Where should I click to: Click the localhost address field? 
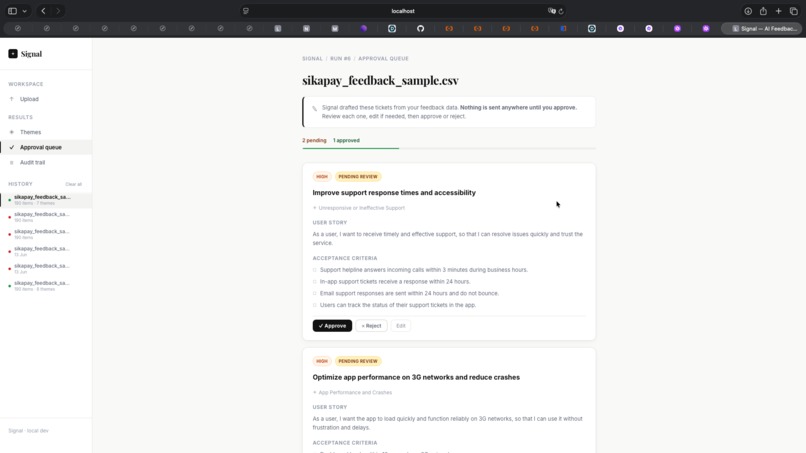click(x=403, y=11)
